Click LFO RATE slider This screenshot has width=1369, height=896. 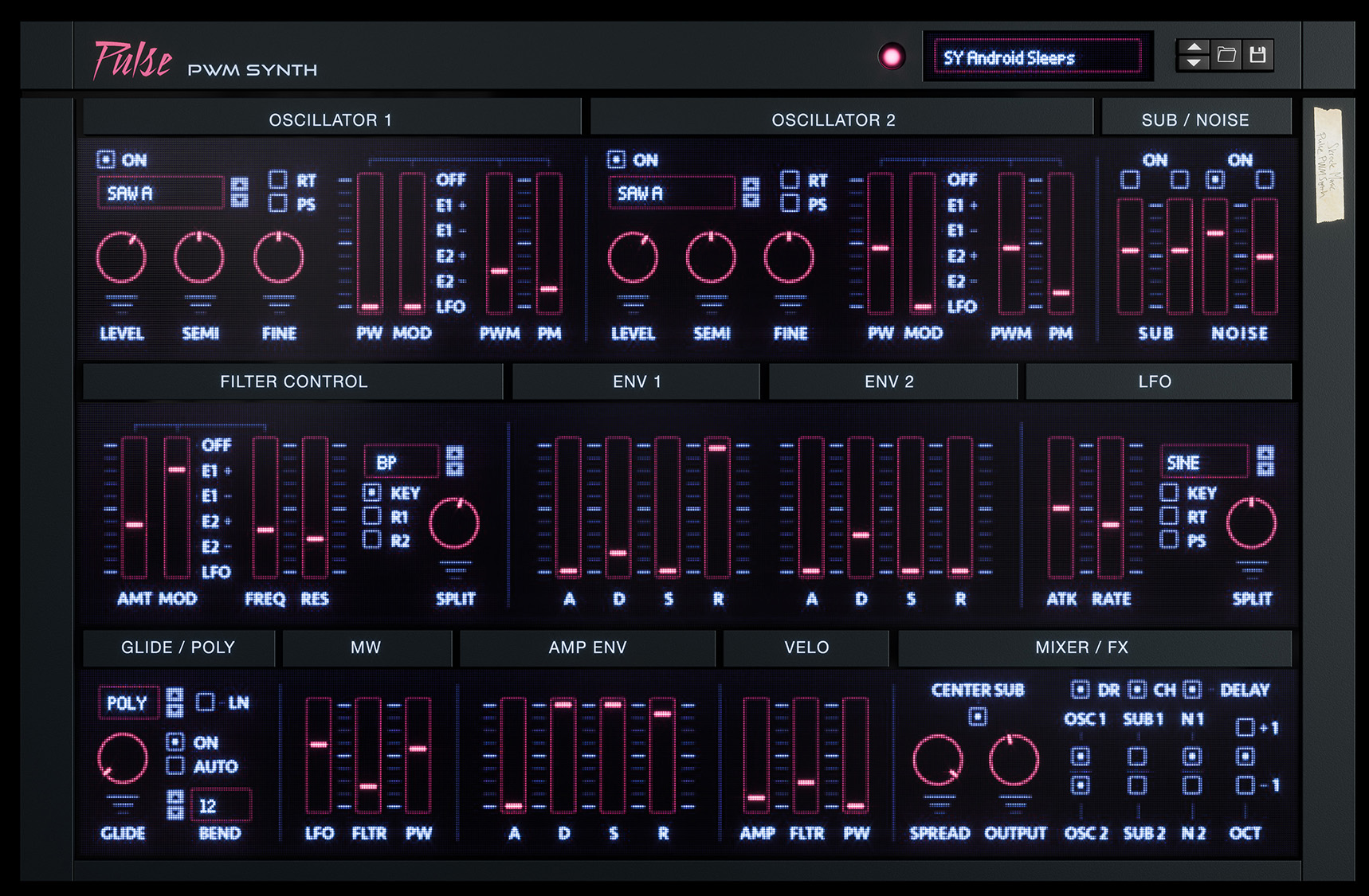[1111, 507]
